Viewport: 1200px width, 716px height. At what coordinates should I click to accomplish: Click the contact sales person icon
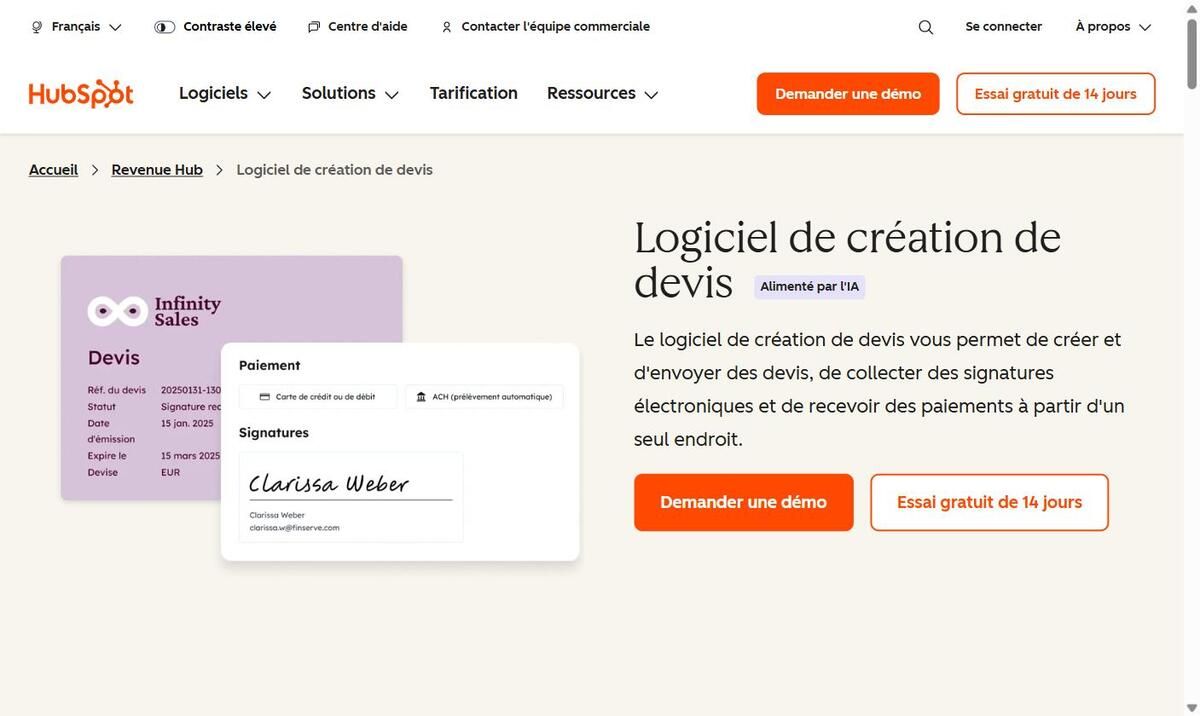click(447, 27)
